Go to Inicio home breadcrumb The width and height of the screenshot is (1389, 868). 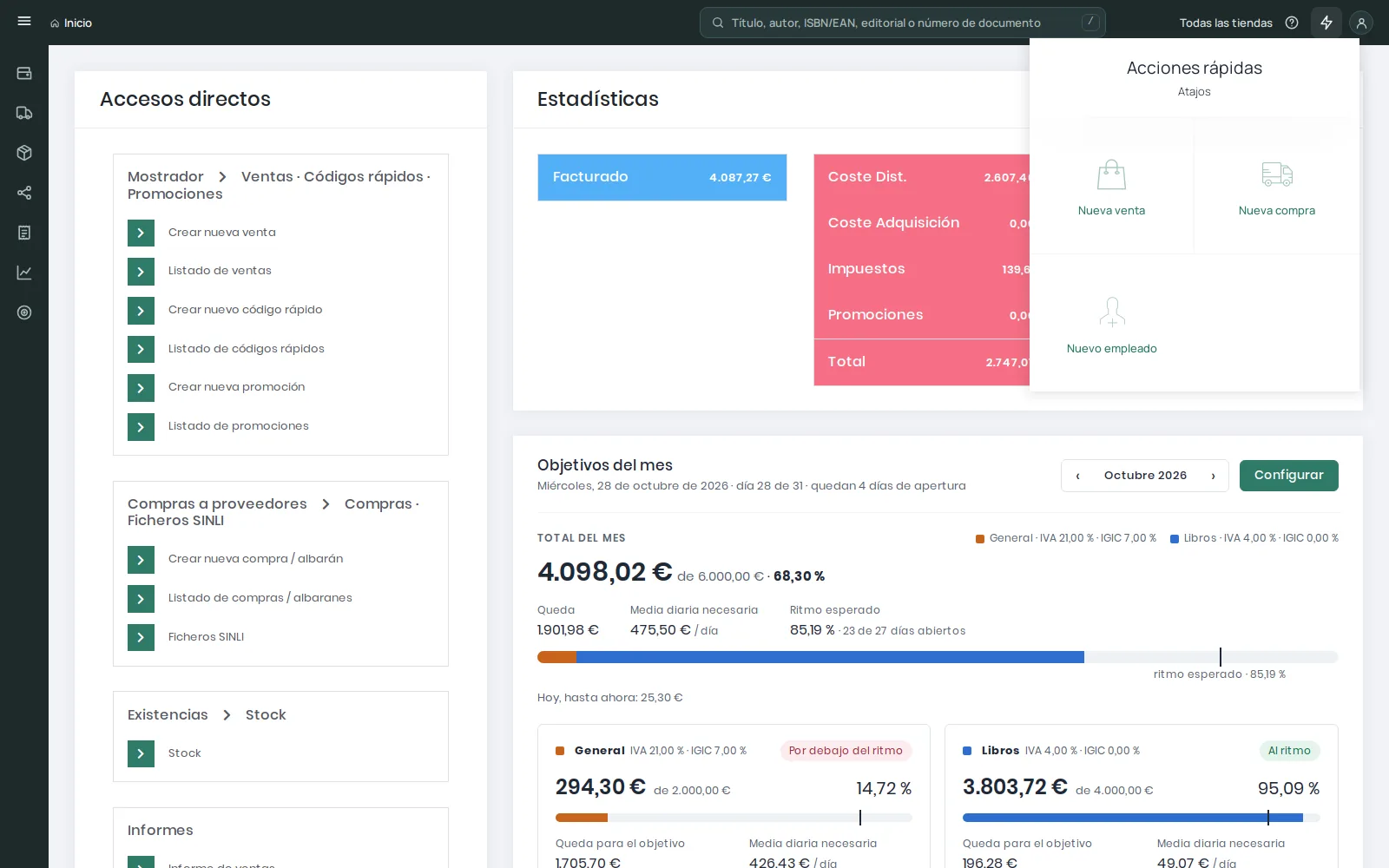pyautogui.click(x=71, y=23)
